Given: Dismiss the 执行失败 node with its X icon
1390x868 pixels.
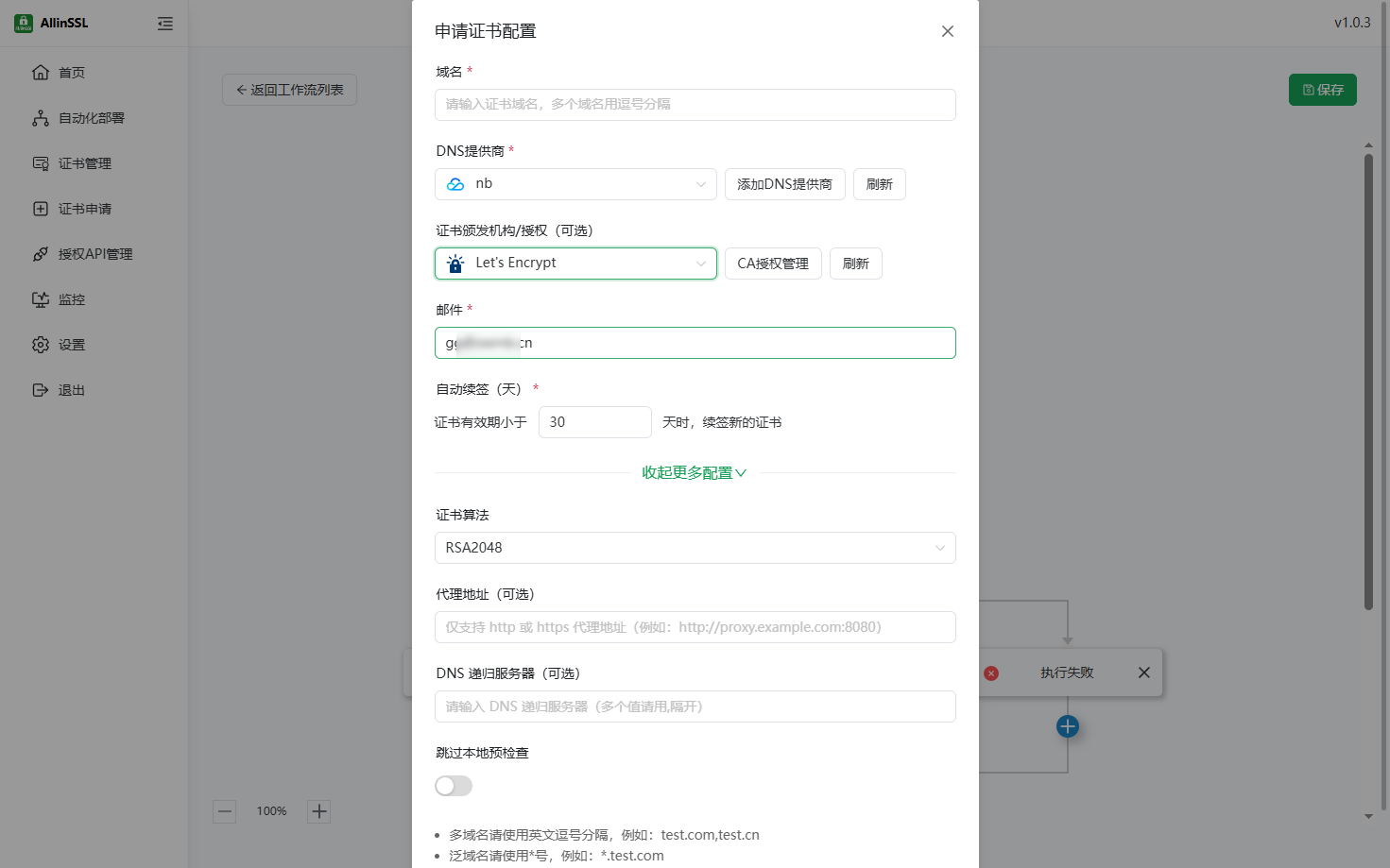Looking at the screenshot, I should coord(1143,672).
